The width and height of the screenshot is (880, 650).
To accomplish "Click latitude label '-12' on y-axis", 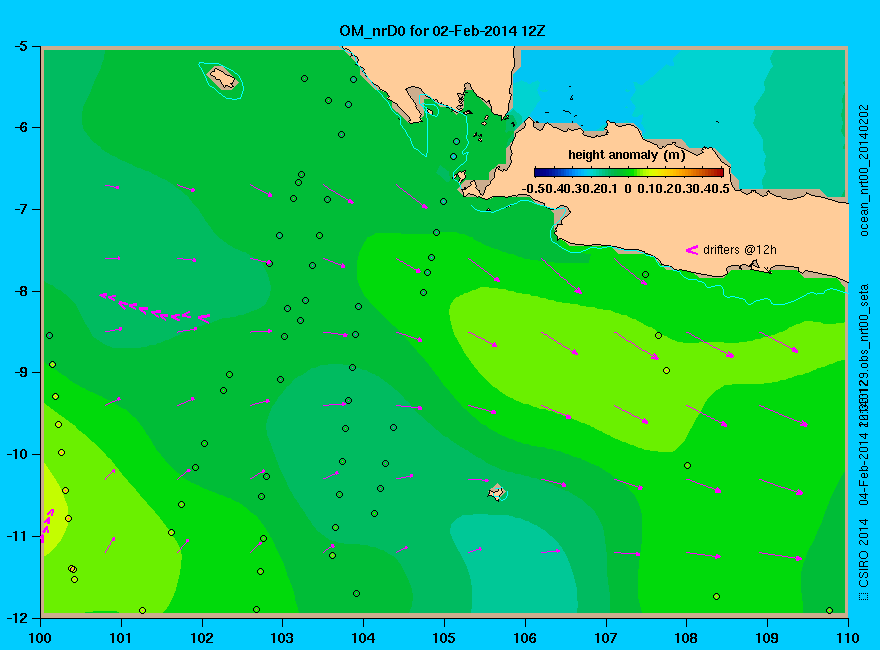I will (17, 617).
